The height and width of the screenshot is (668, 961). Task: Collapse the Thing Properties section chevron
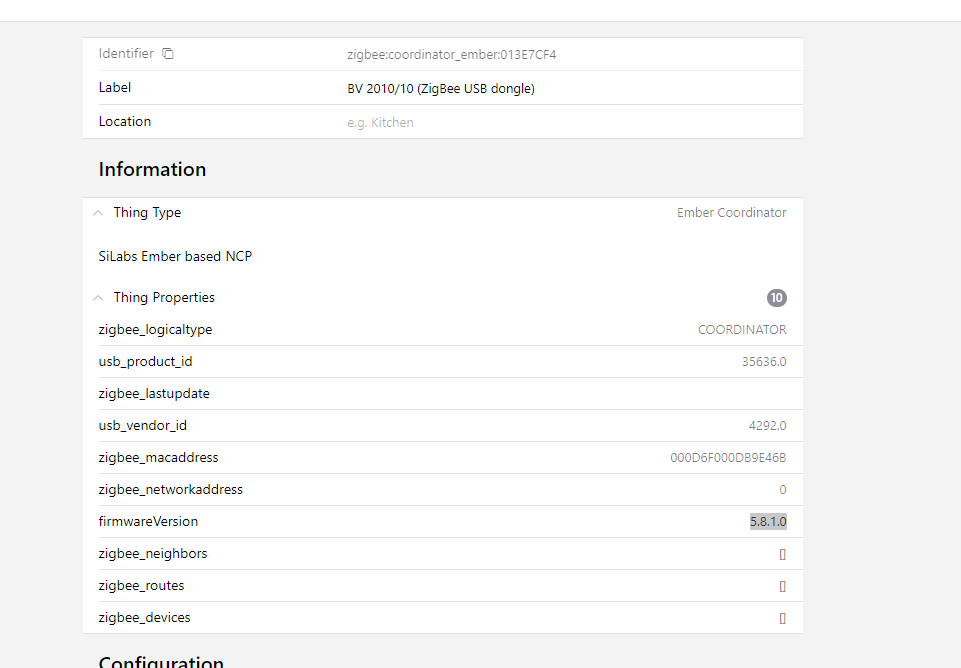coord(98,298)
